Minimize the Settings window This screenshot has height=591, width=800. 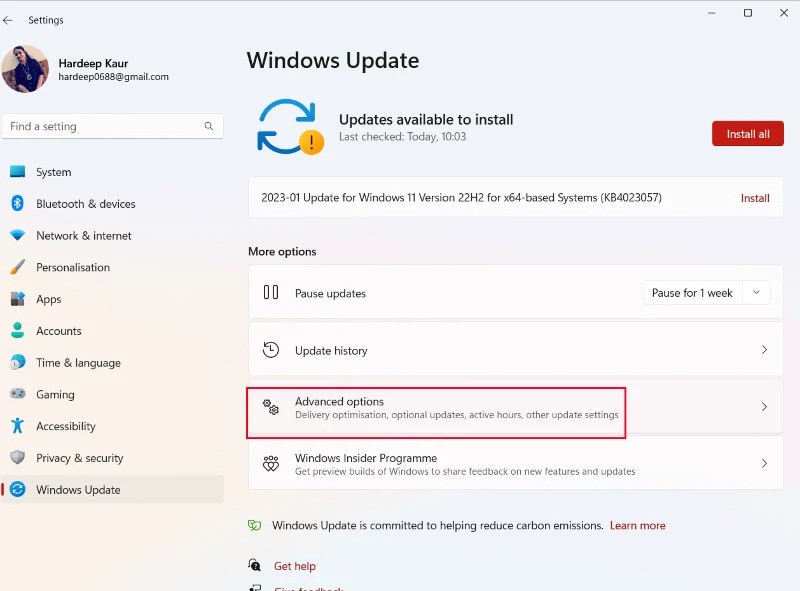tap(711, 13)
